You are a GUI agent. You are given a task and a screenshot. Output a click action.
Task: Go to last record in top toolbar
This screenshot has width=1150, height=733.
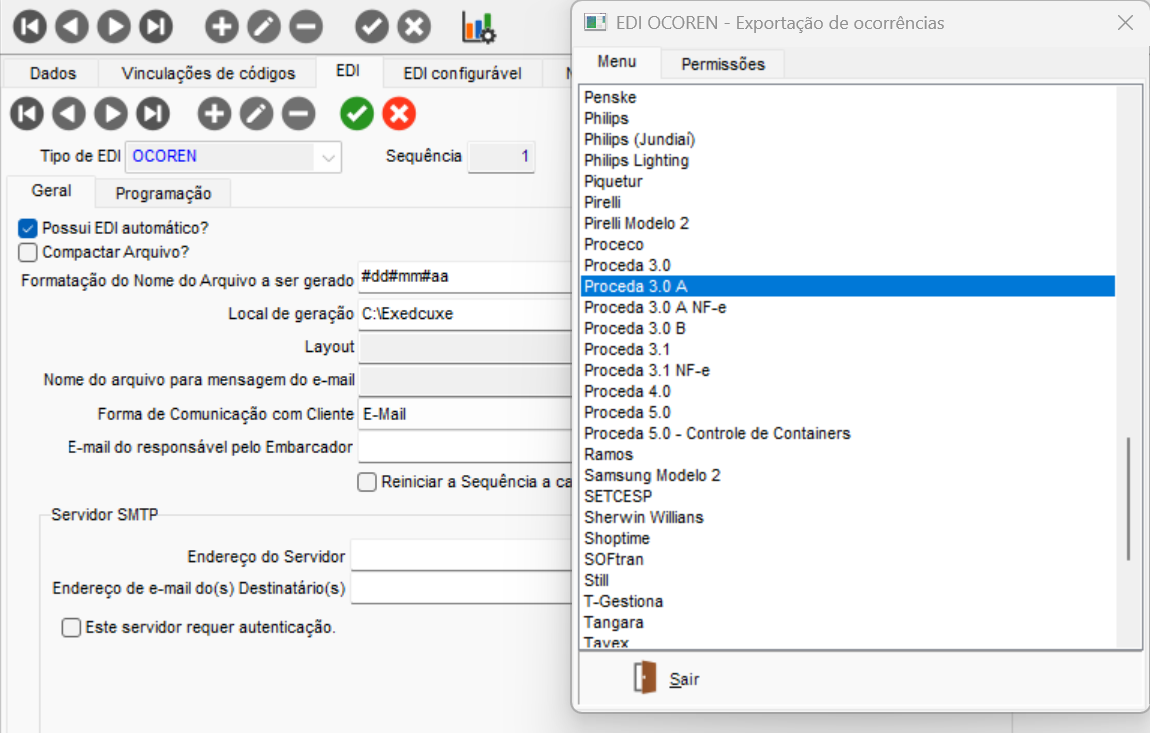[x=156, y=27]
